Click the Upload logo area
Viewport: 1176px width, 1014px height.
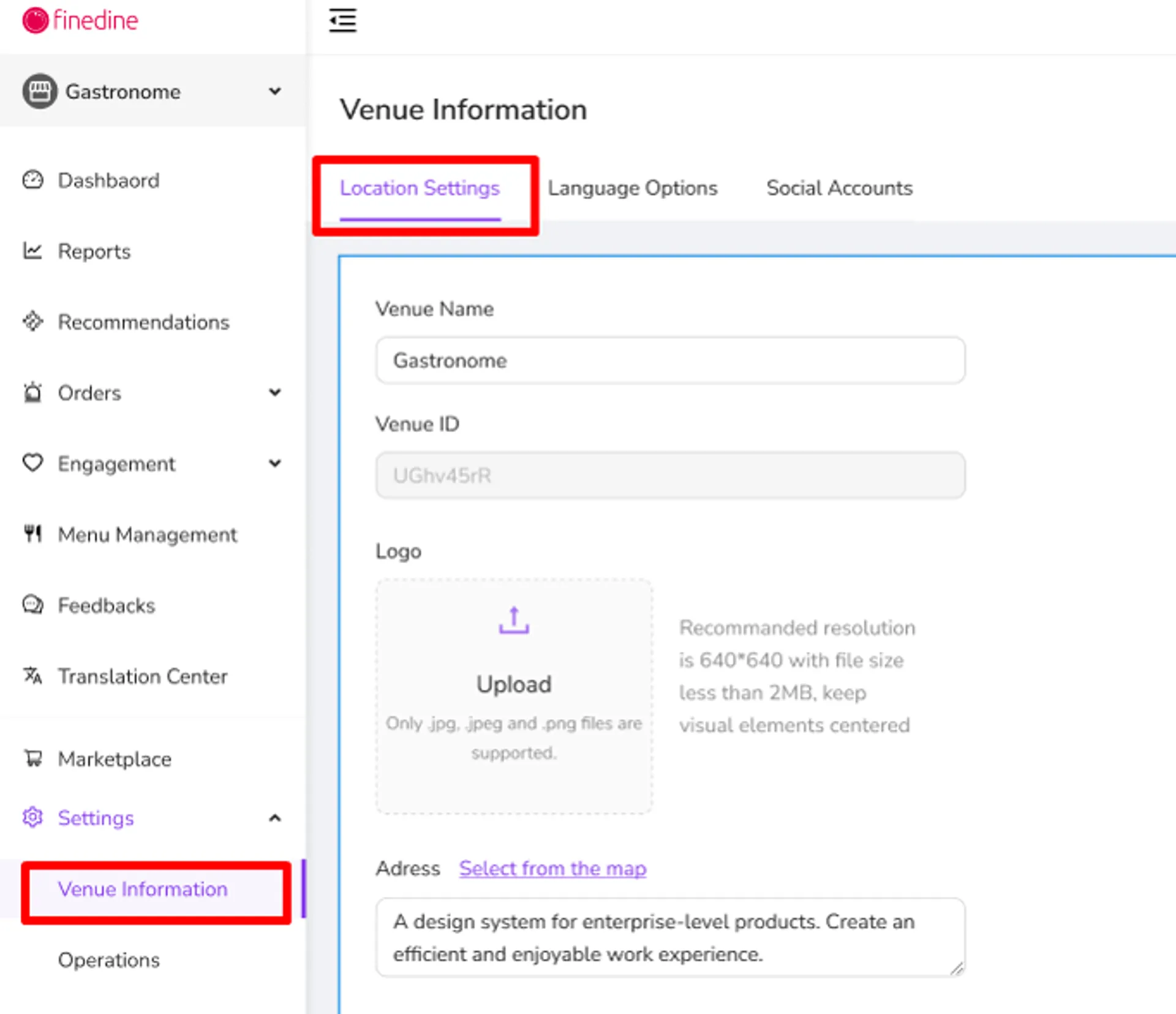click(x=514, y=696)
